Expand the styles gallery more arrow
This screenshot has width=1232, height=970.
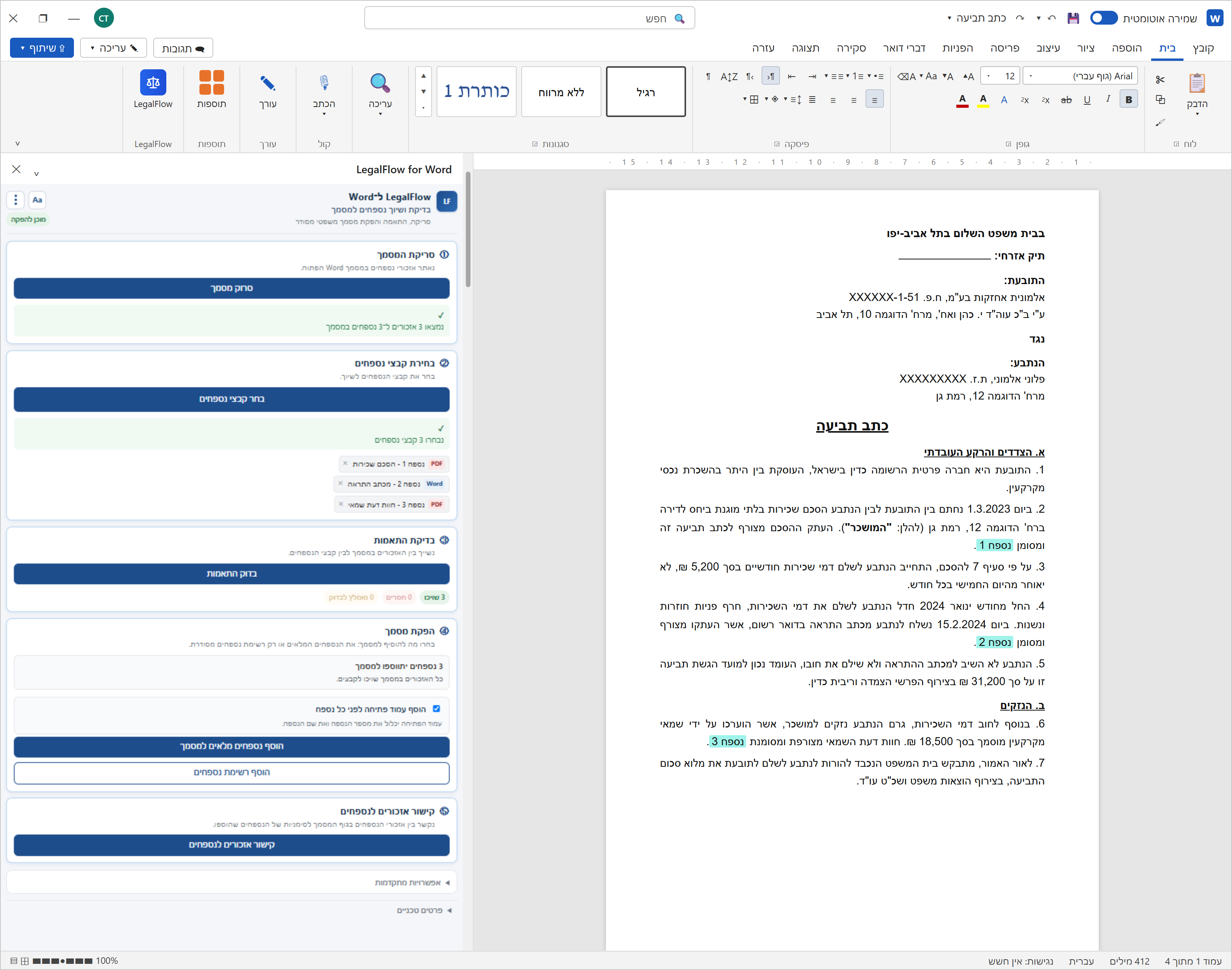[423, 108]
